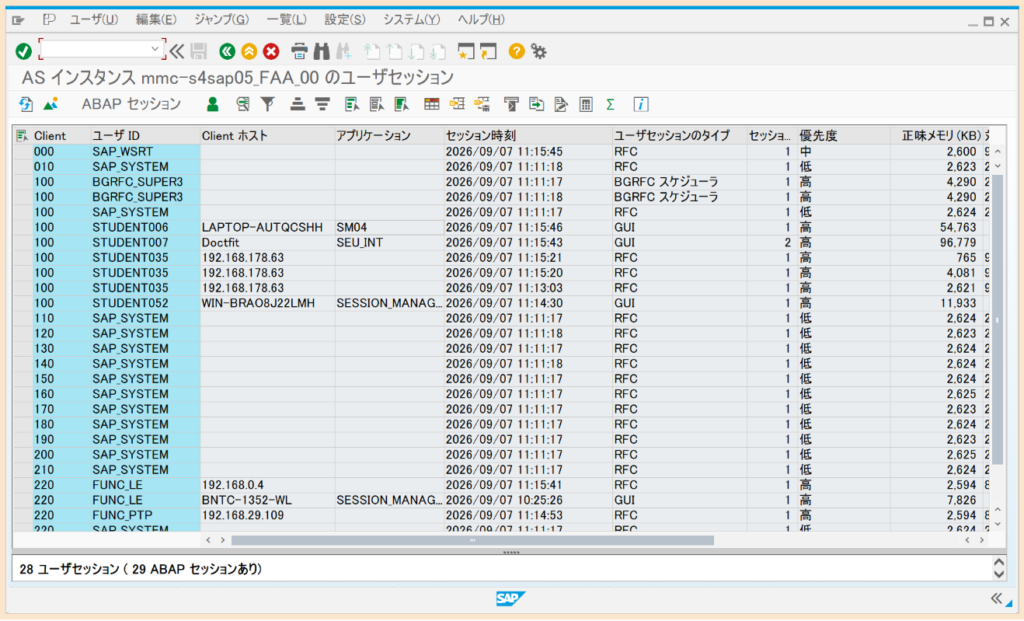
Task: Click the green Back arrow icon
Action: point(227,51)
